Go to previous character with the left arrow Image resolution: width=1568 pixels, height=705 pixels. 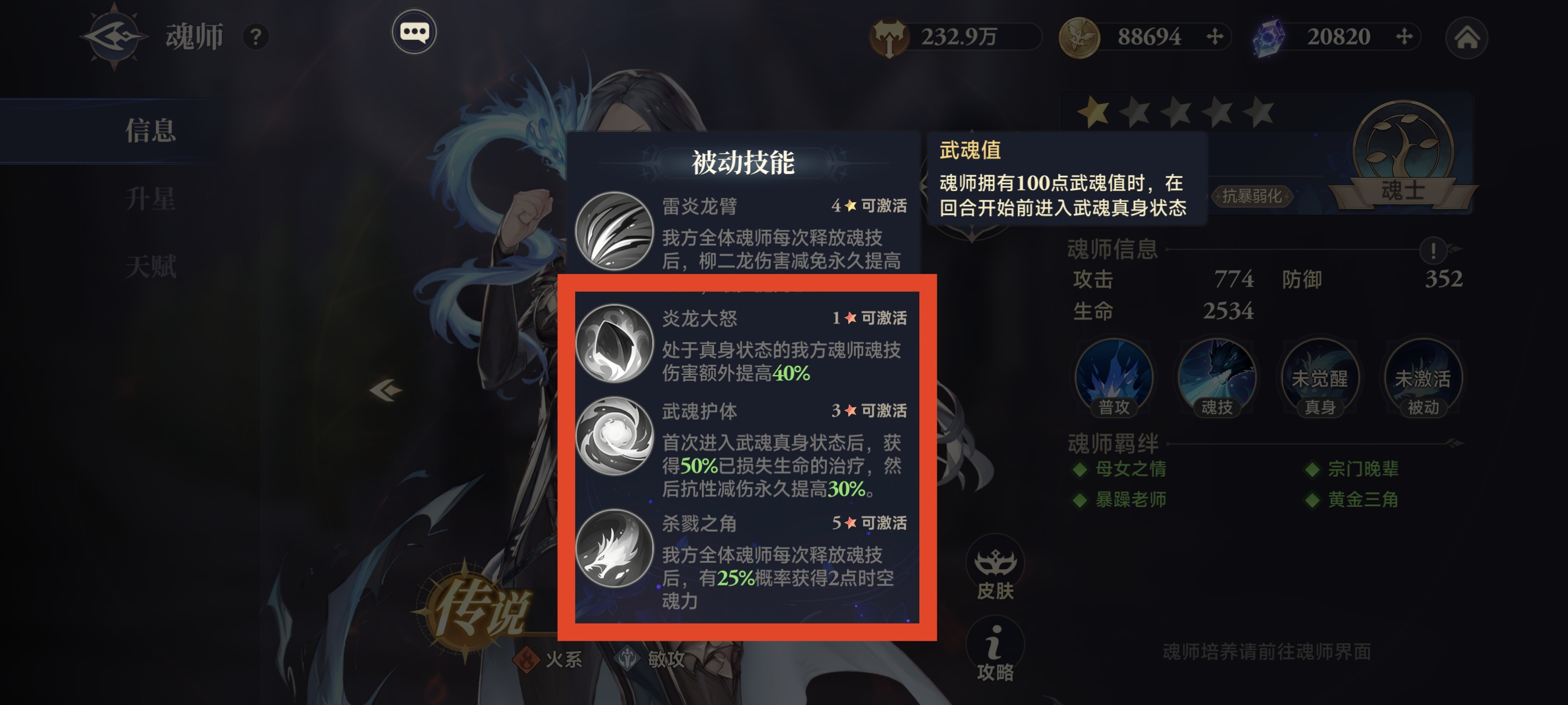pos(386,390)
